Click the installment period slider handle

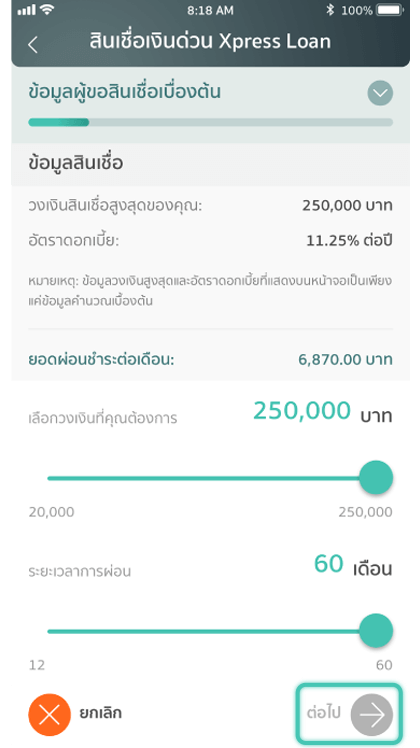point(376,631)
